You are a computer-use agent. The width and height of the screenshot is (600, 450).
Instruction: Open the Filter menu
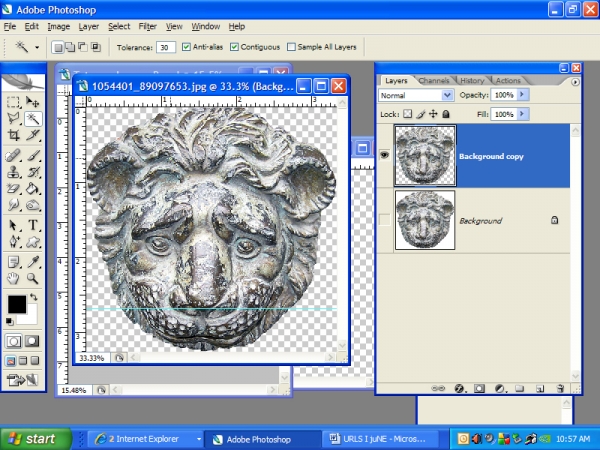pos(148,26)
